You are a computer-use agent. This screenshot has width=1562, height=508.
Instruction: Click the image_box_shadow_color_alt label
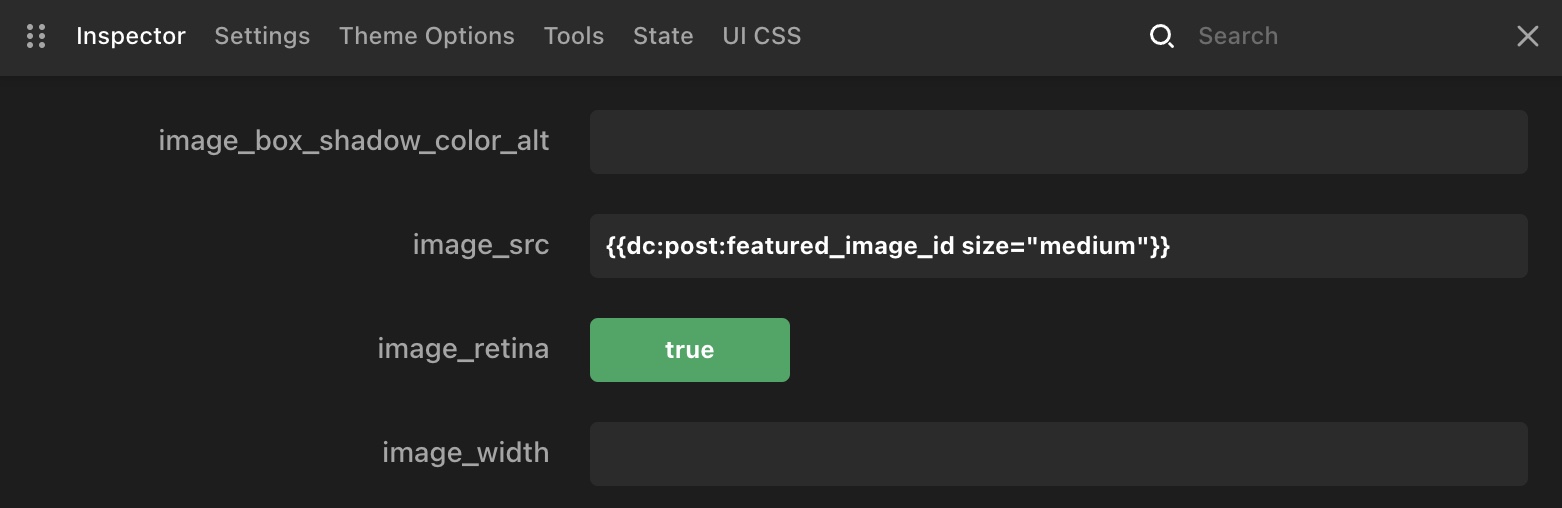tap(354, 141)
